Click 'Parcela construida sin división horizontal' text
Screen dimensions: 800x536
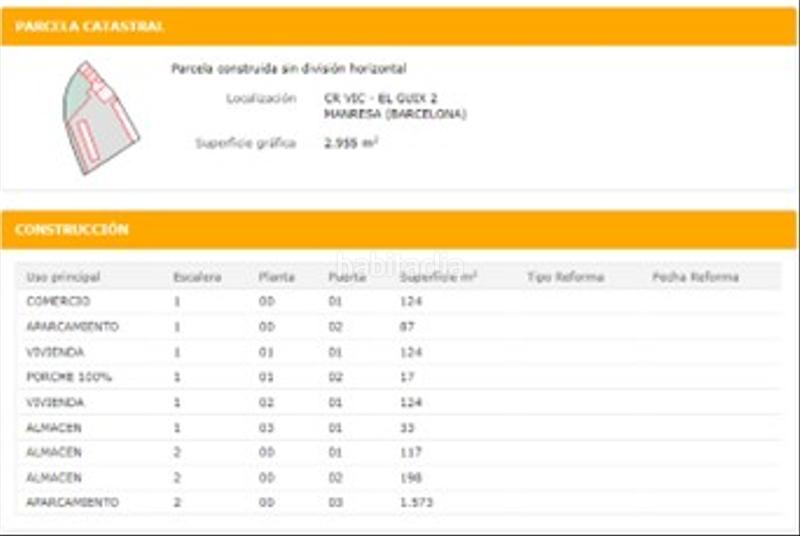point(289,69)
